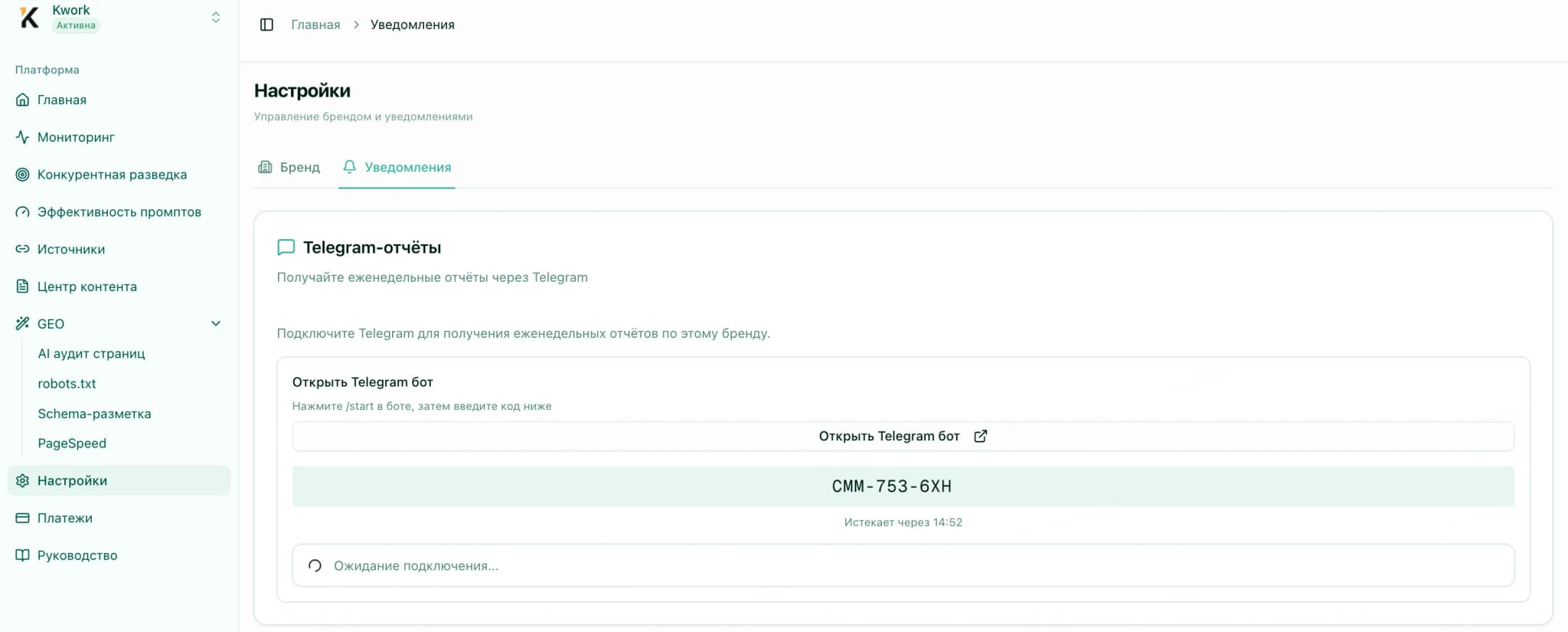The image size is (1568, 632).
Task: Click the Мониторинг pulse icon
Action: 23,137
